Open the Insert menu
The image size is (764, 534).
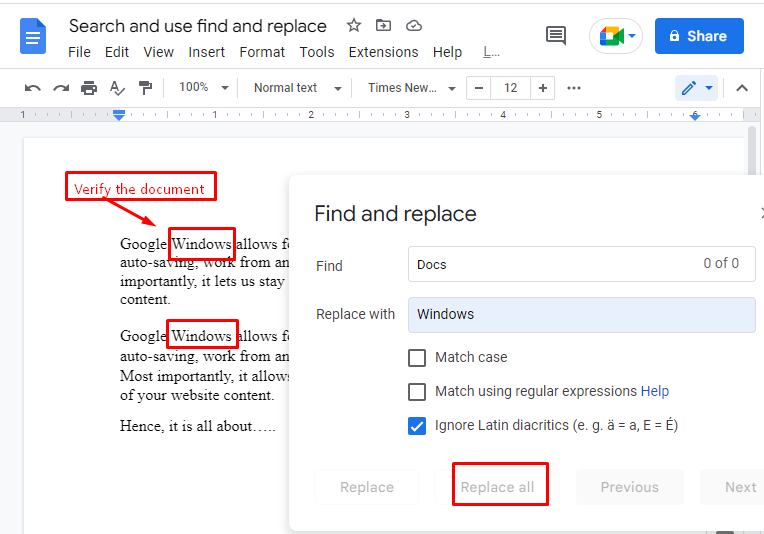(x=206, y=52)
